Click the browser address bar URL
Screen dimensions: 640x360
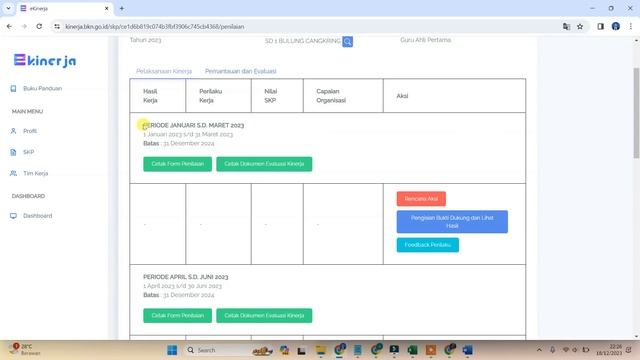tap(155, 27)
